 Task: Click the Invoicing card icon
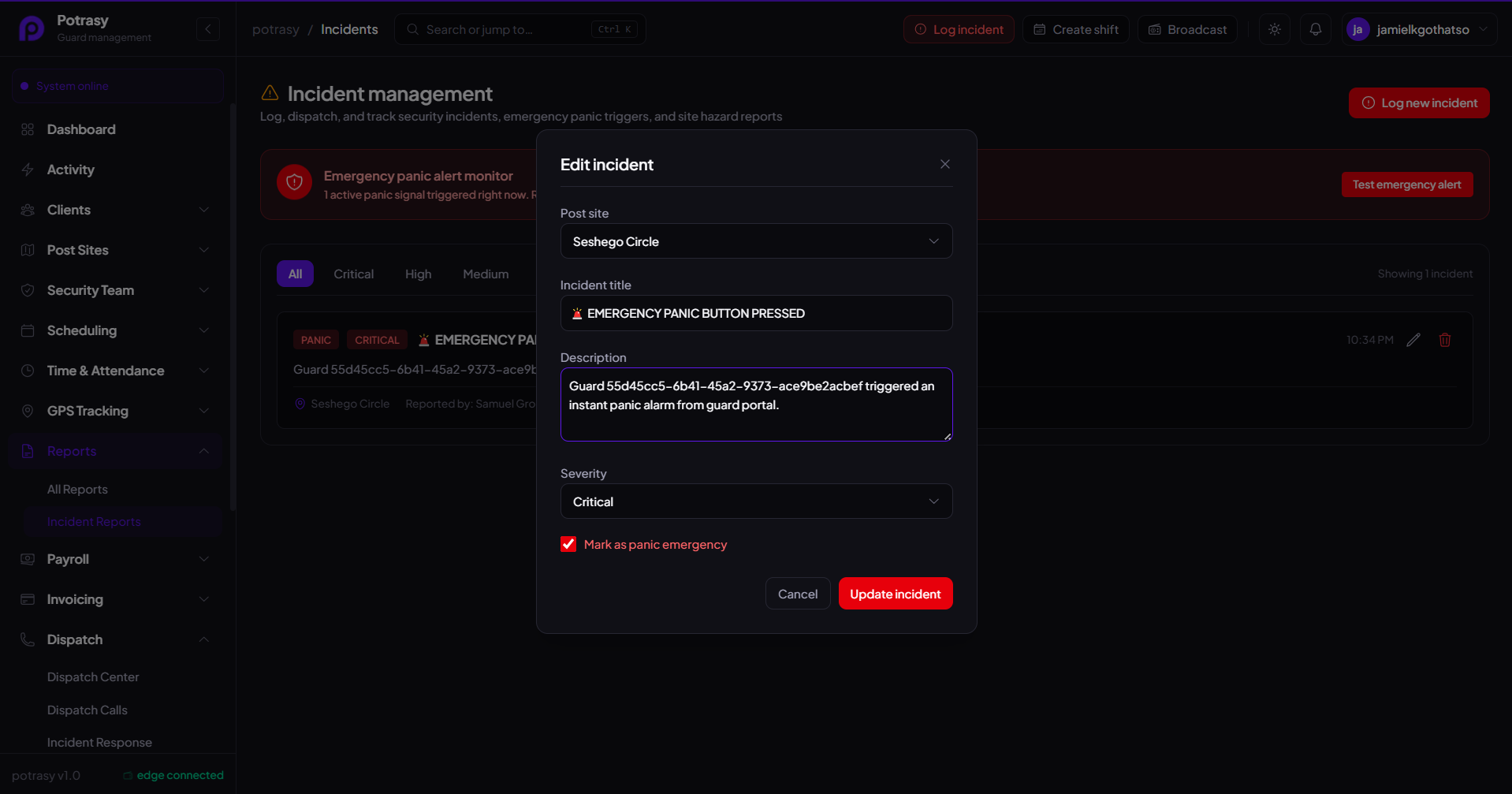[28, 599]
